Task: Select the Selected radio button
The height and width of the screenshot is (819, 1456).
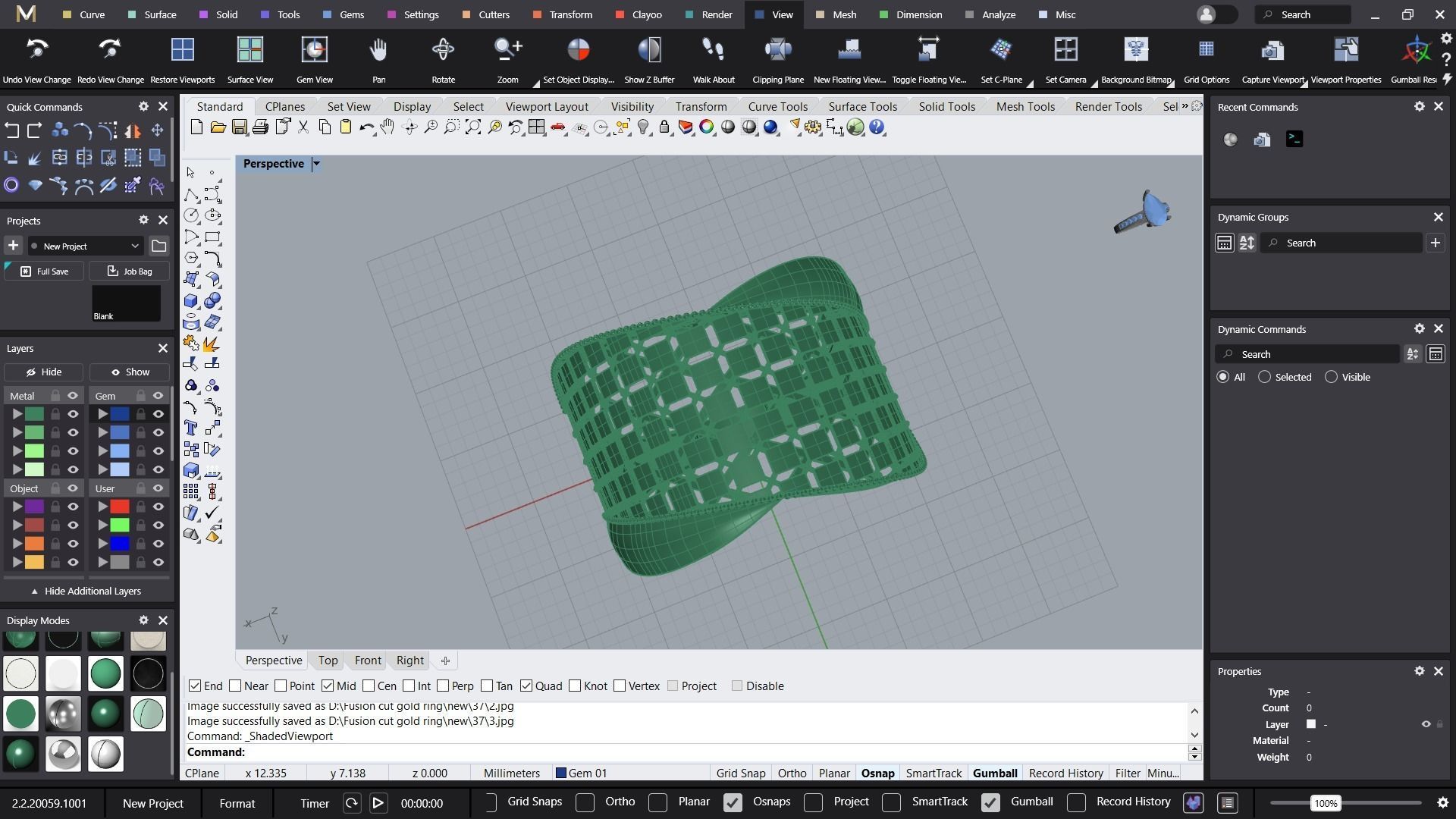Action: [x=1264, y=377]
